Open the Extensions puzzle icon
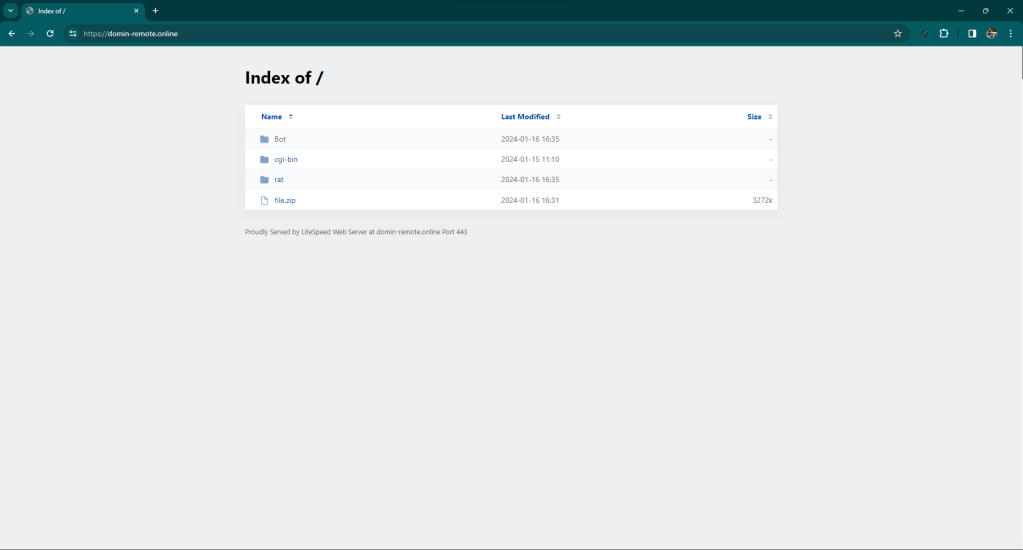1023x550 pixels. point(944,33)
